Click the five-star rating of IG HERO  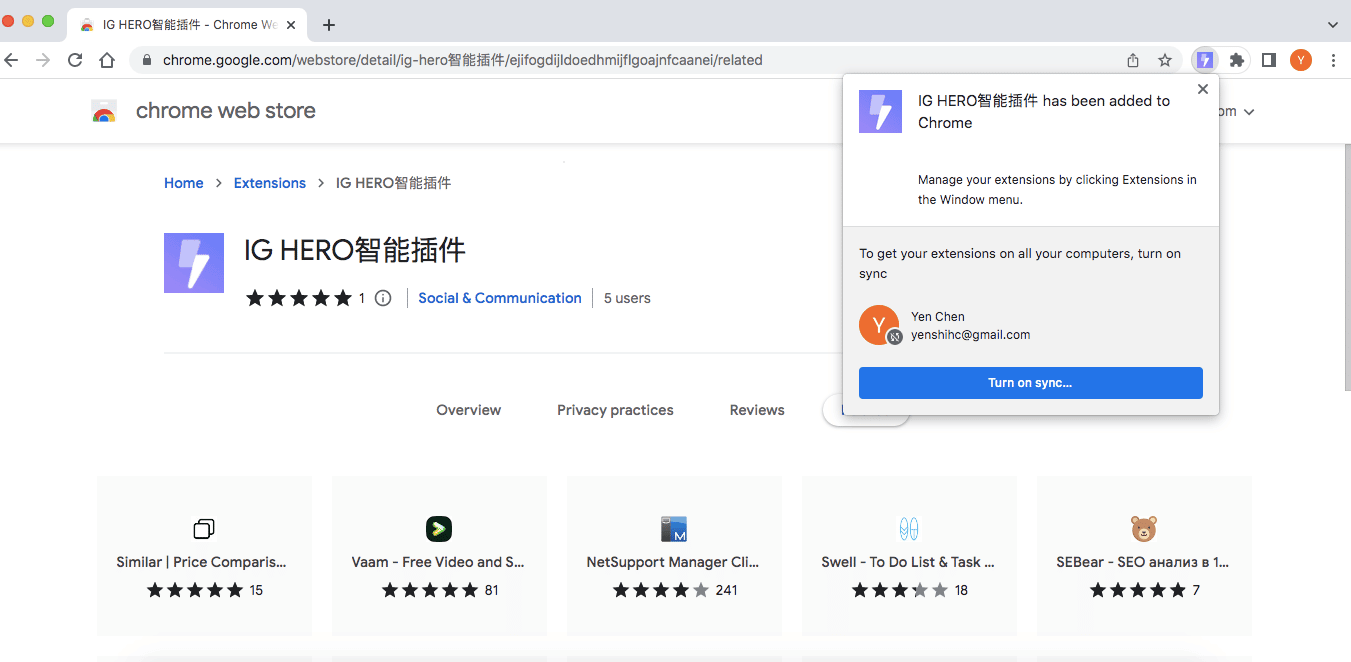click(x=299, y=298)
